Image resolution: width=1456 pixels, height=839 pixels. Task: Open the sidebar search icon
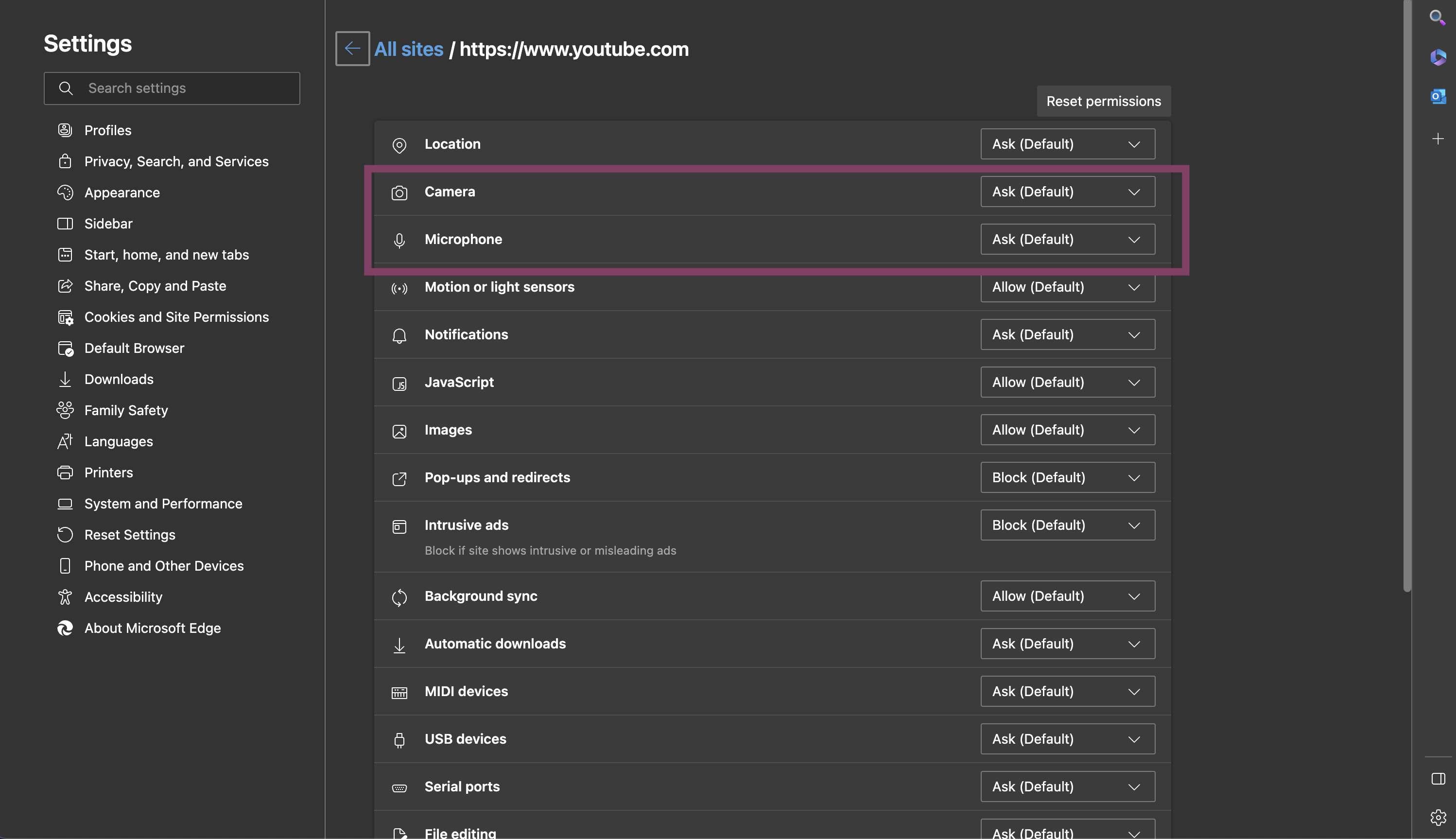coord(1438,17)
